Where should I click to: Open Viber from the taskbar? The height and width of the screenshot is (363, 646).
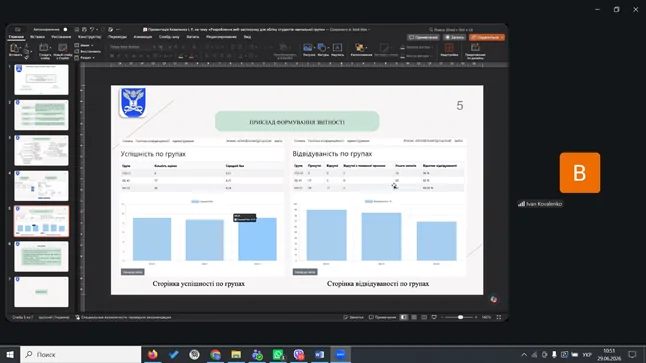[x=299, y=354]
